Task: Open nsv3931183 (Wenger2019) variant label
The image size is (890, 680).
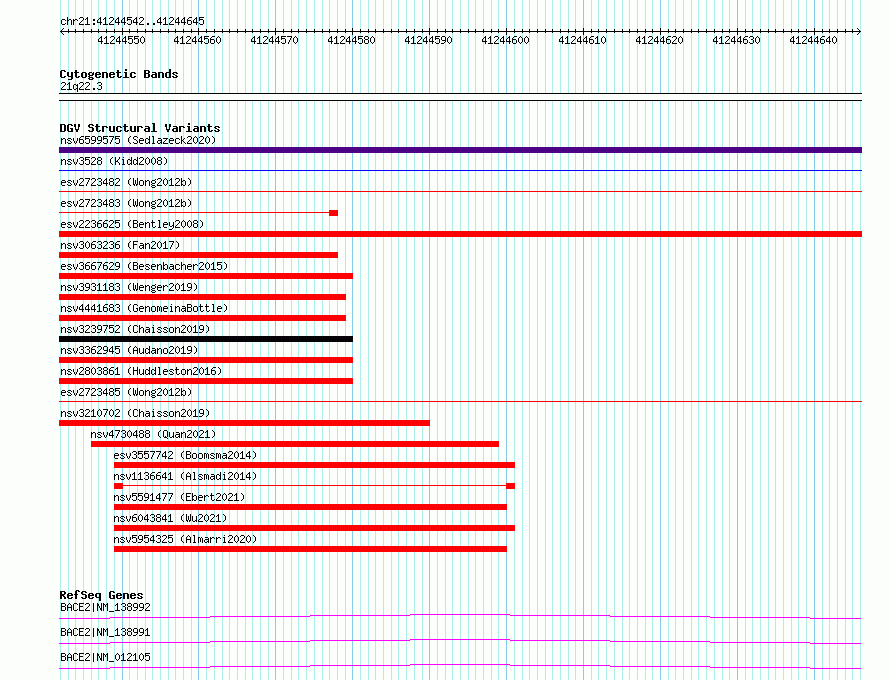Action: click(129, 287)
